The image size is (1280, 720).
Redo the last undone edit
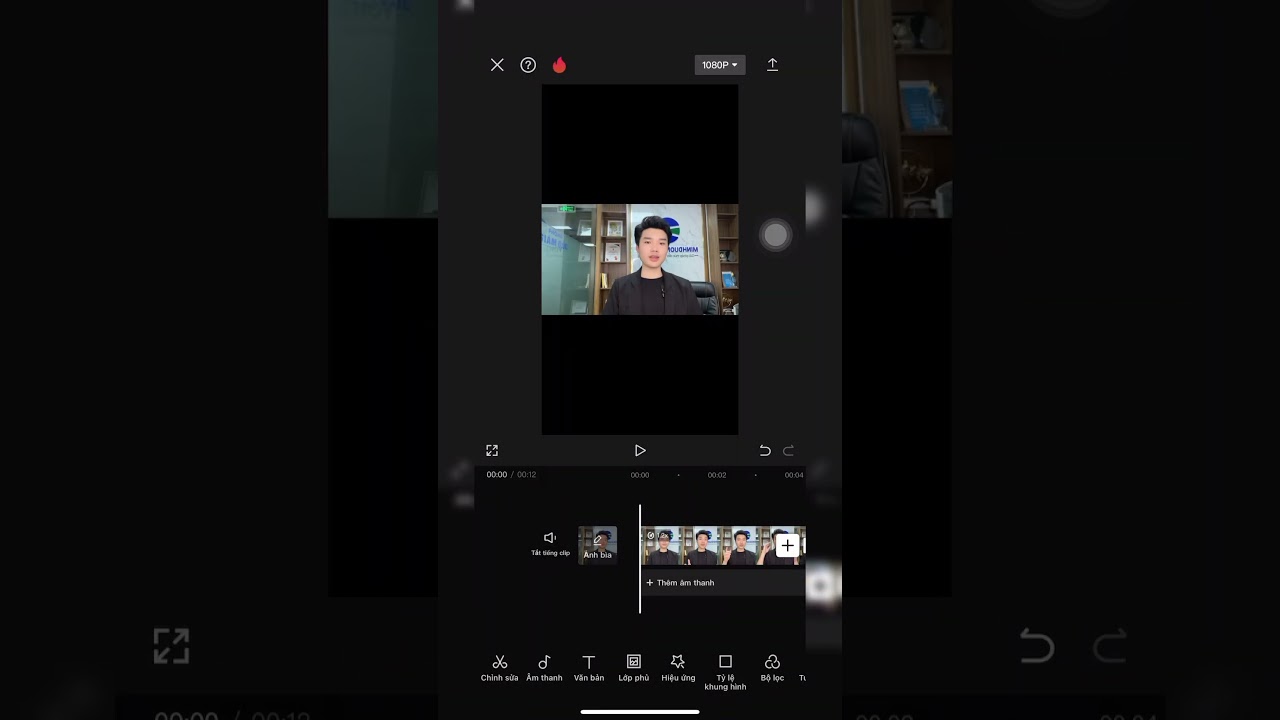click(789, 450)
